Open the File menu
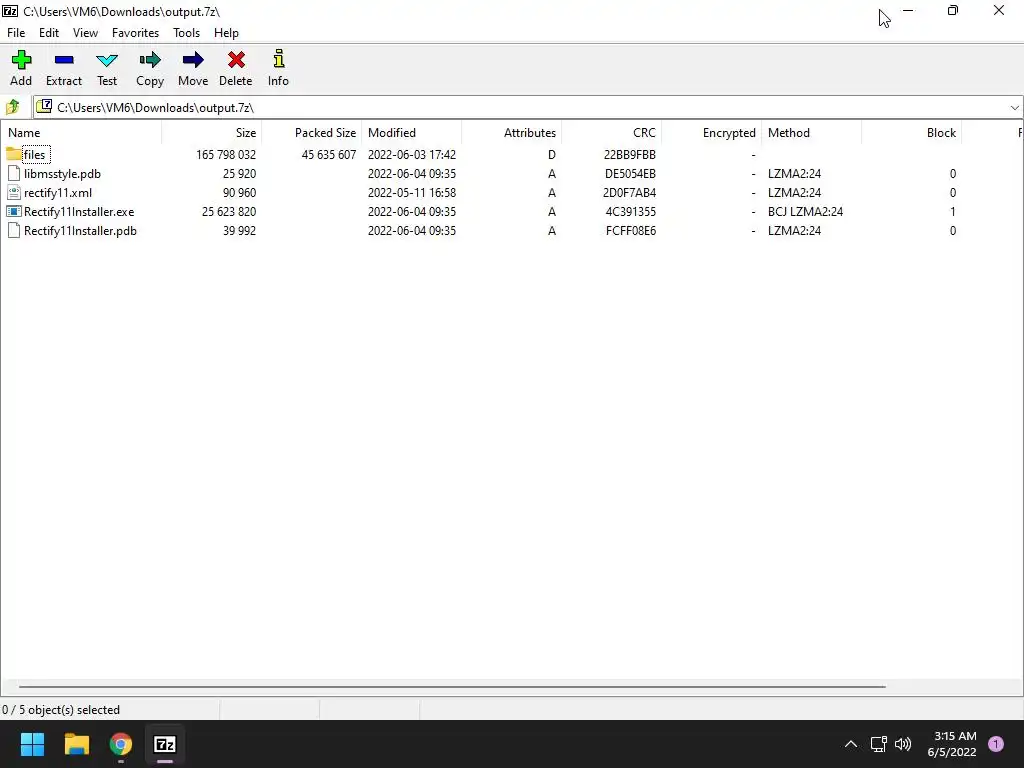Image resolution: width=1024 pixels, height=768 pixels. click(x=16, y=33)
